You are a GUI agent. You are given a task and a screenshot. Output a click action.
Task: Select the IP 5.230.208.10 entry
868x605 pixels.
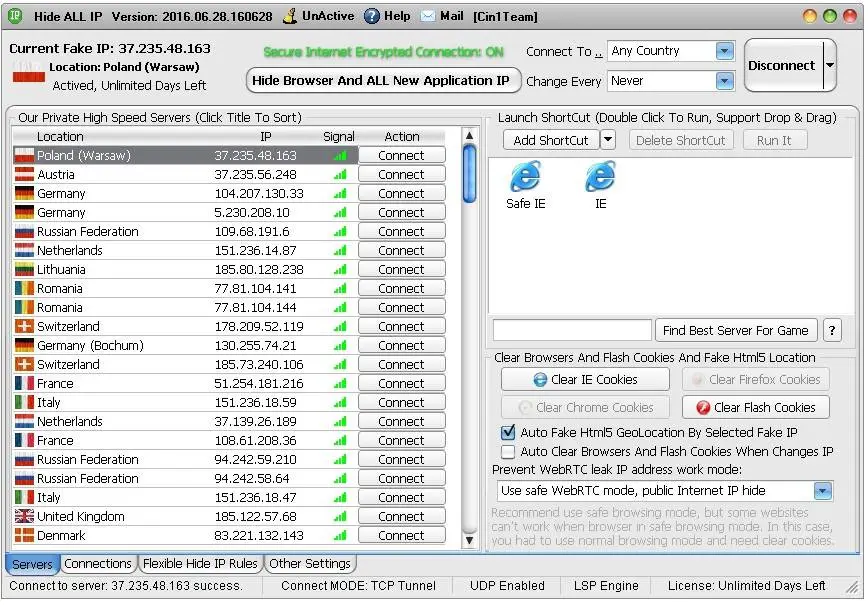click(252, 213)
